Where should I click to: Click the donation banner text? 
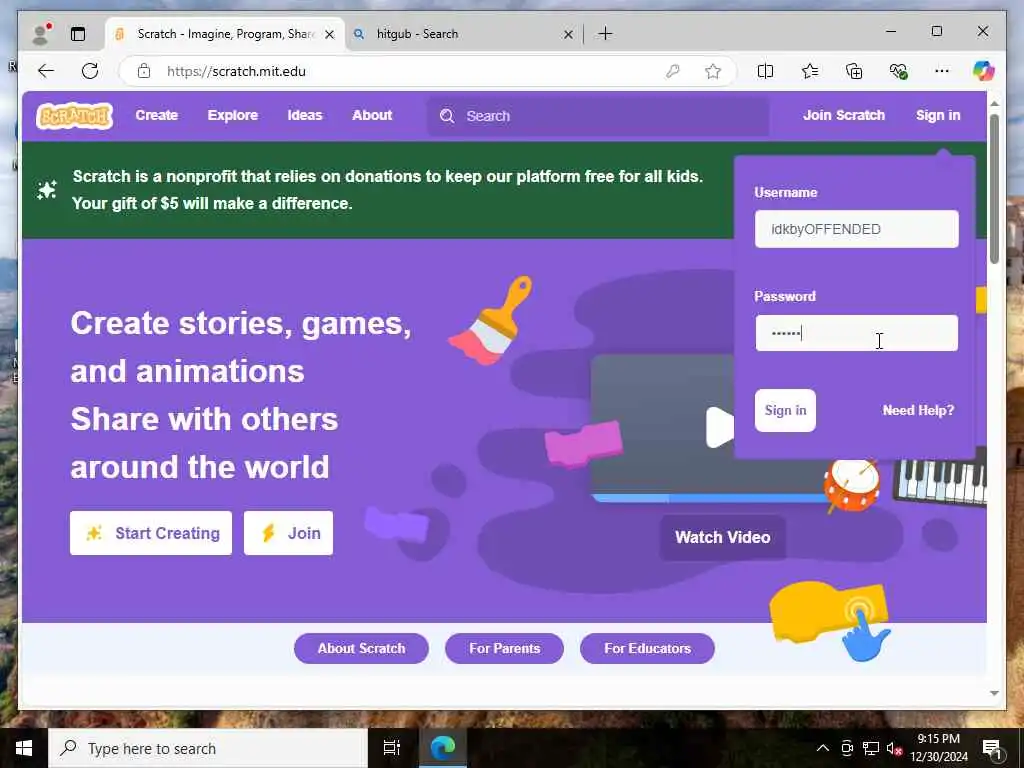[387, 190]
